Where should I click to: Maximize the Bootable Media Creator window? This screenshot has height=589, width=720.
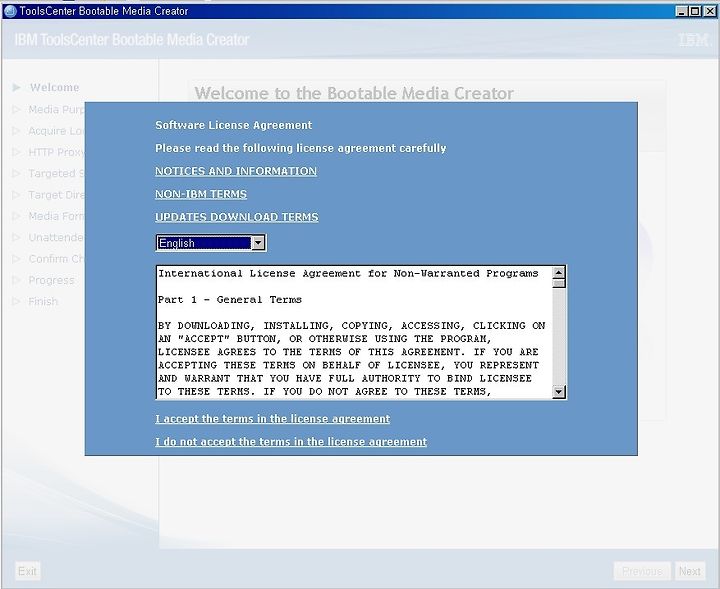(695, 11)
